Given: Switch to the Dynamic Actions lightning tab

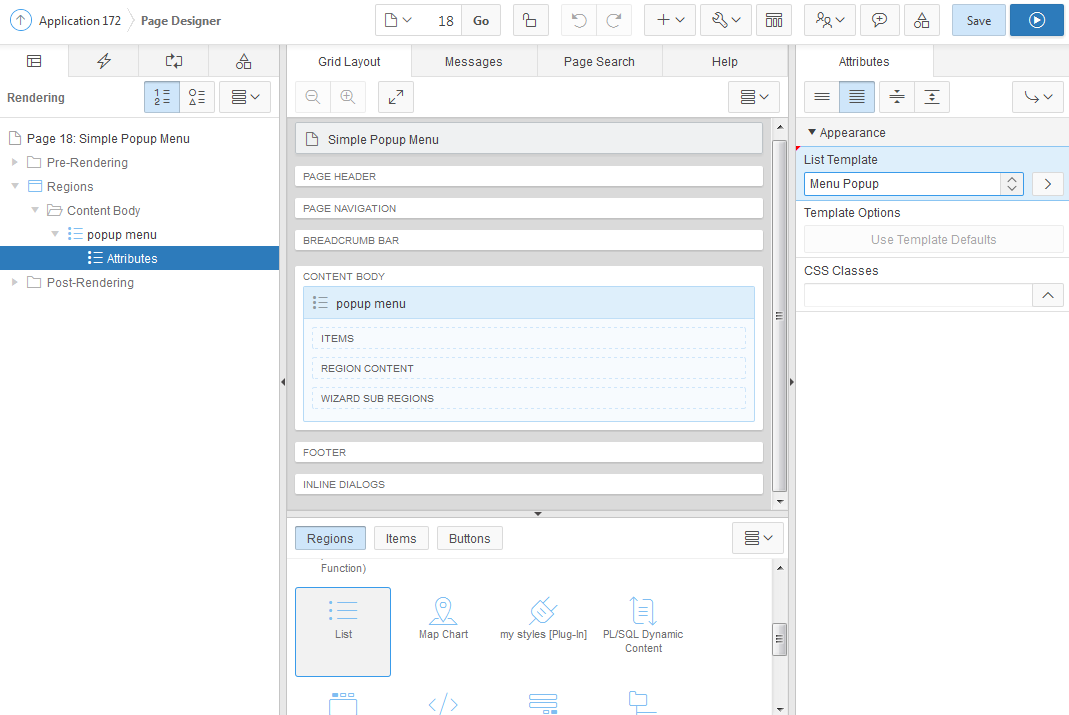Looking at the screenshot, I should 103,61.
